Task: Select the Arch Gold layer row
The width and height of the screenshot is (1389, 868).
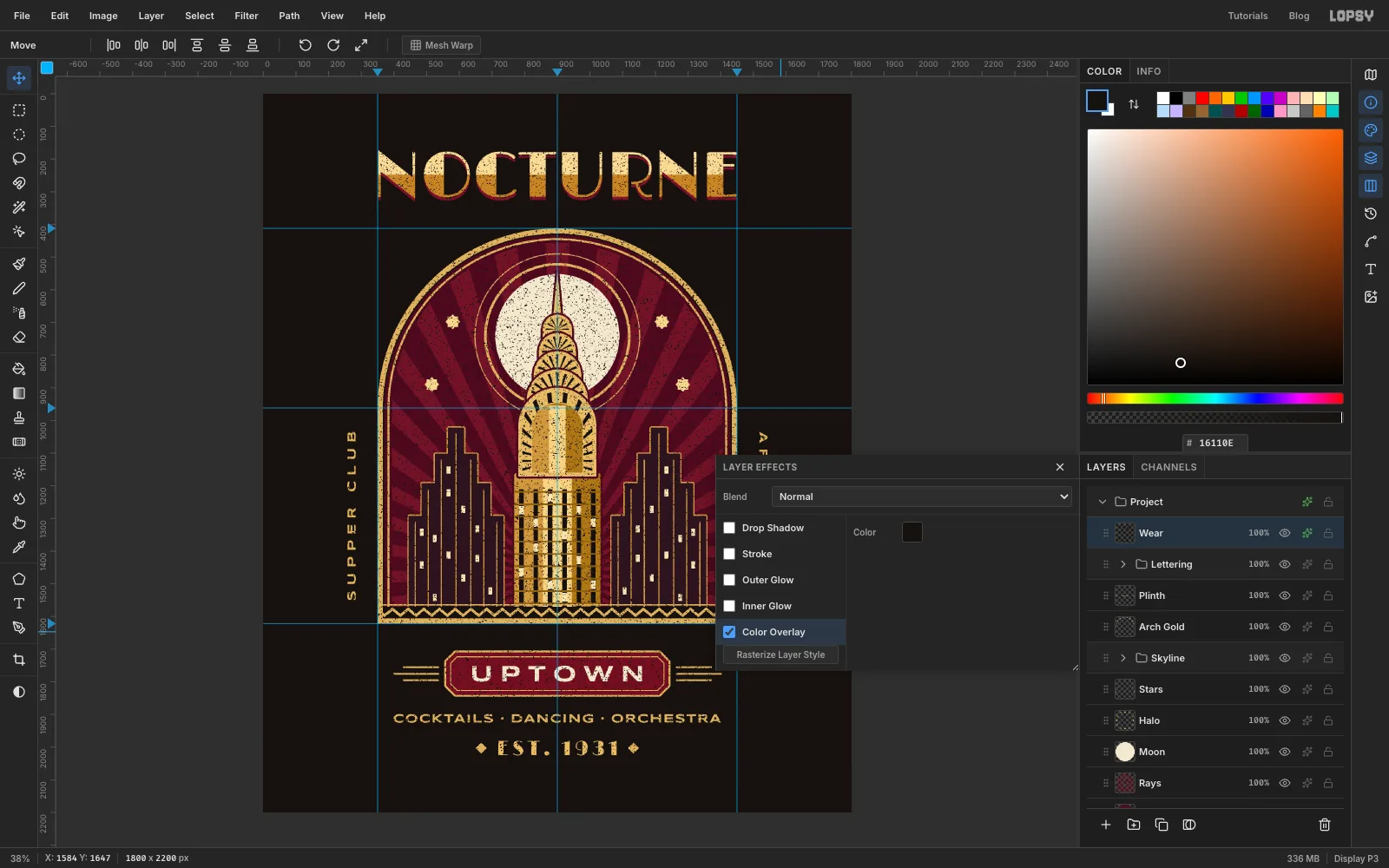Action: [1215, 627]
